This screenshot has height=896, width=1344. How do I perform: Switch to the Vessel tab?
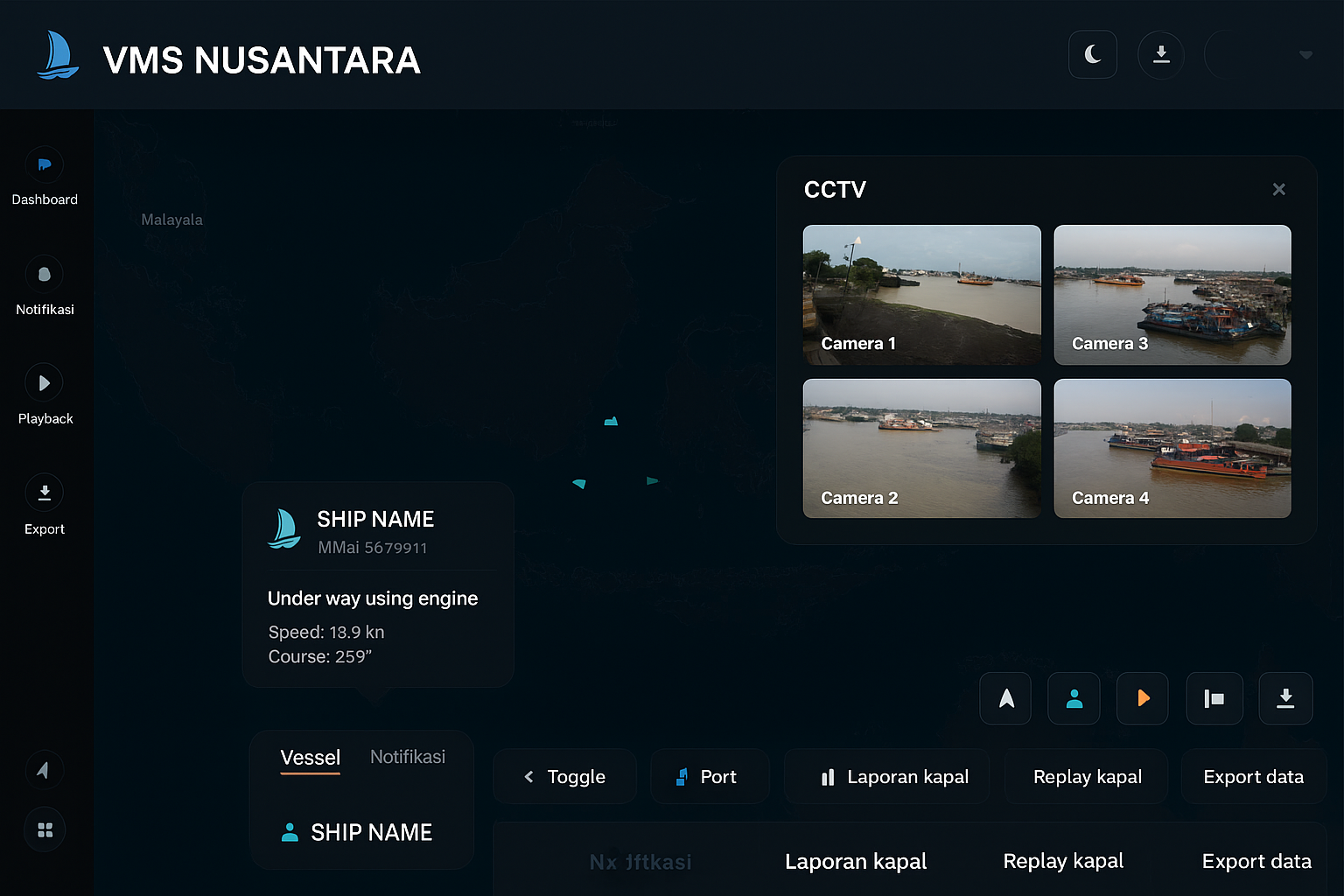[x=310, y=758]
